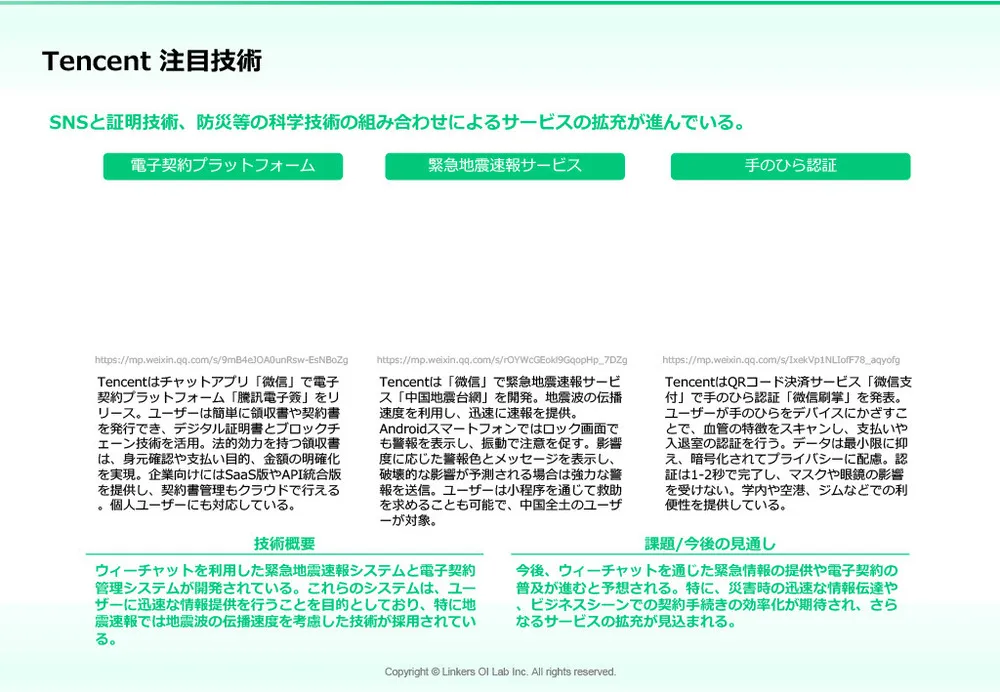Click the green outlook text starting 今後、ウィーチャット
This screenshot has width=1000, height=692.
coord(707,596)
